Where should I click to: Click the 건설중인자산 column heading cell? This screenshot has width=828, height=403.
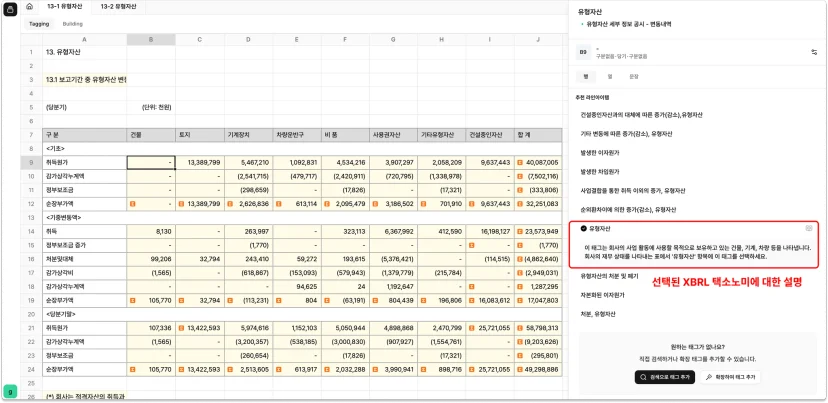(490, 135)
